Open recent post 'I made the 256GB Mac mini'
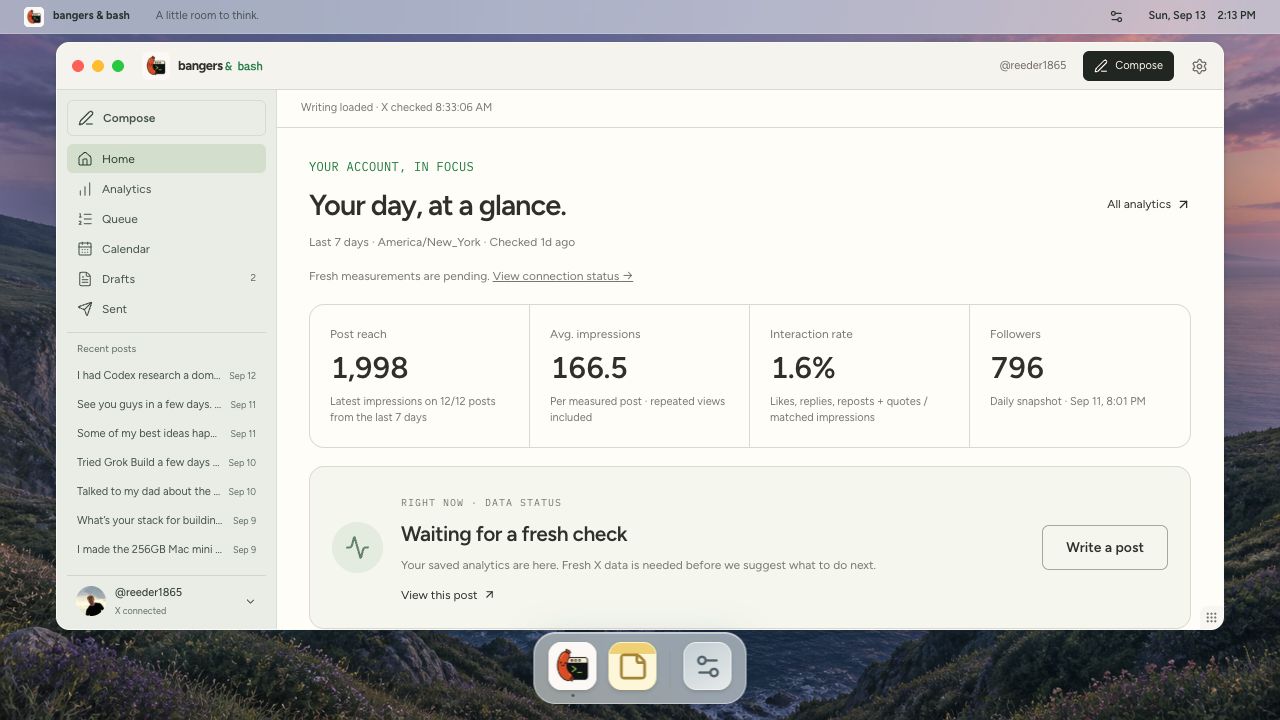 [x=166, y=550]
